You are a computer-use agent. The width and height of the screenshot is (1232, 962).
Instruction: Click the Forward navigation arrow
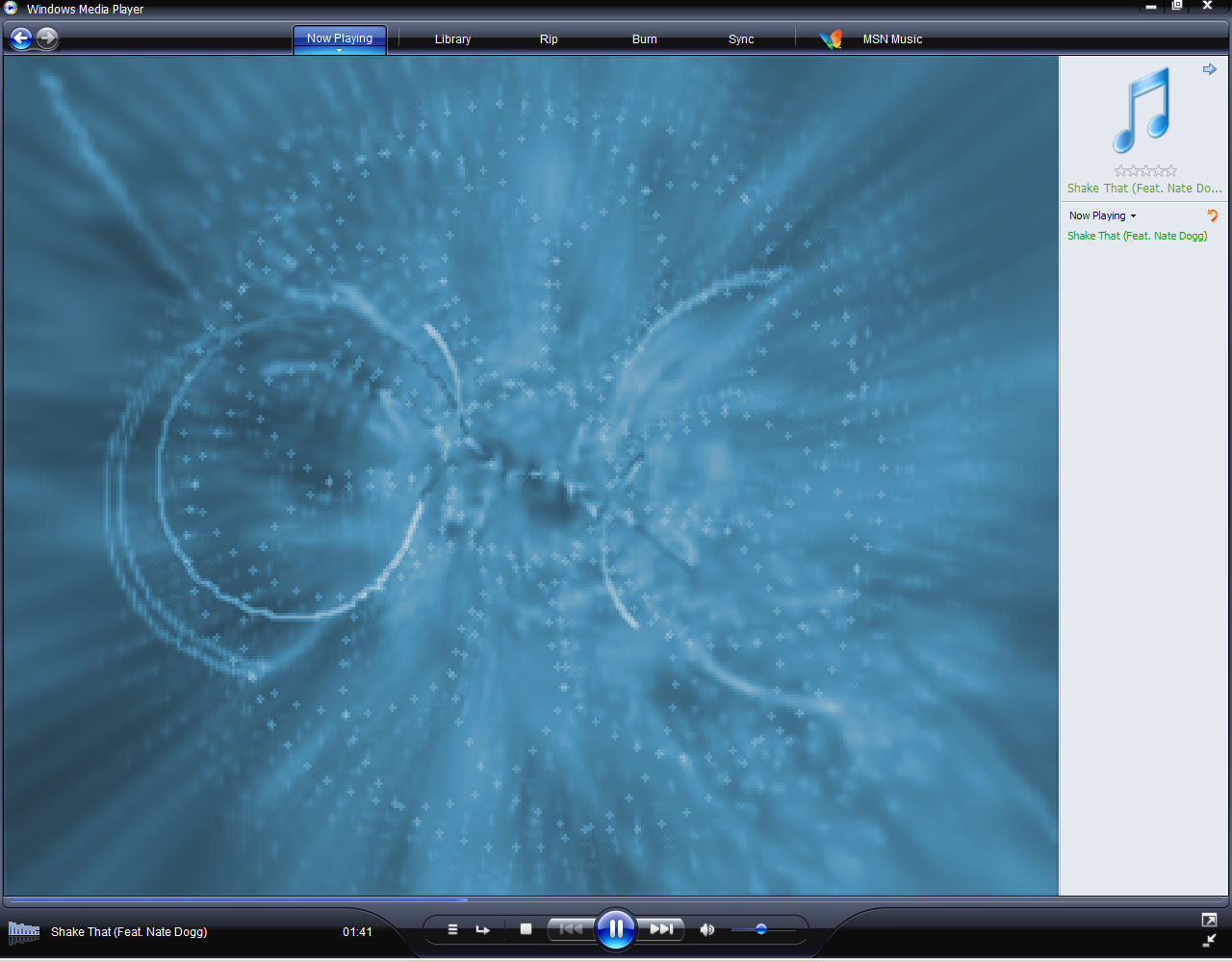[x=47, y=38]
